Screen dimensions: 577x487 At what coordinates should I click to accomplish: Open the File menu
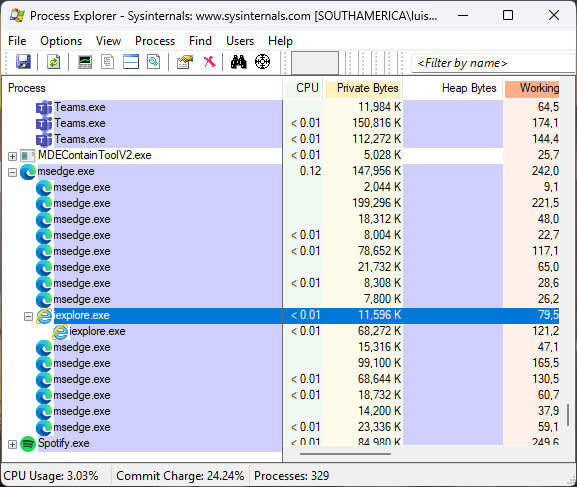coord(17,41)
